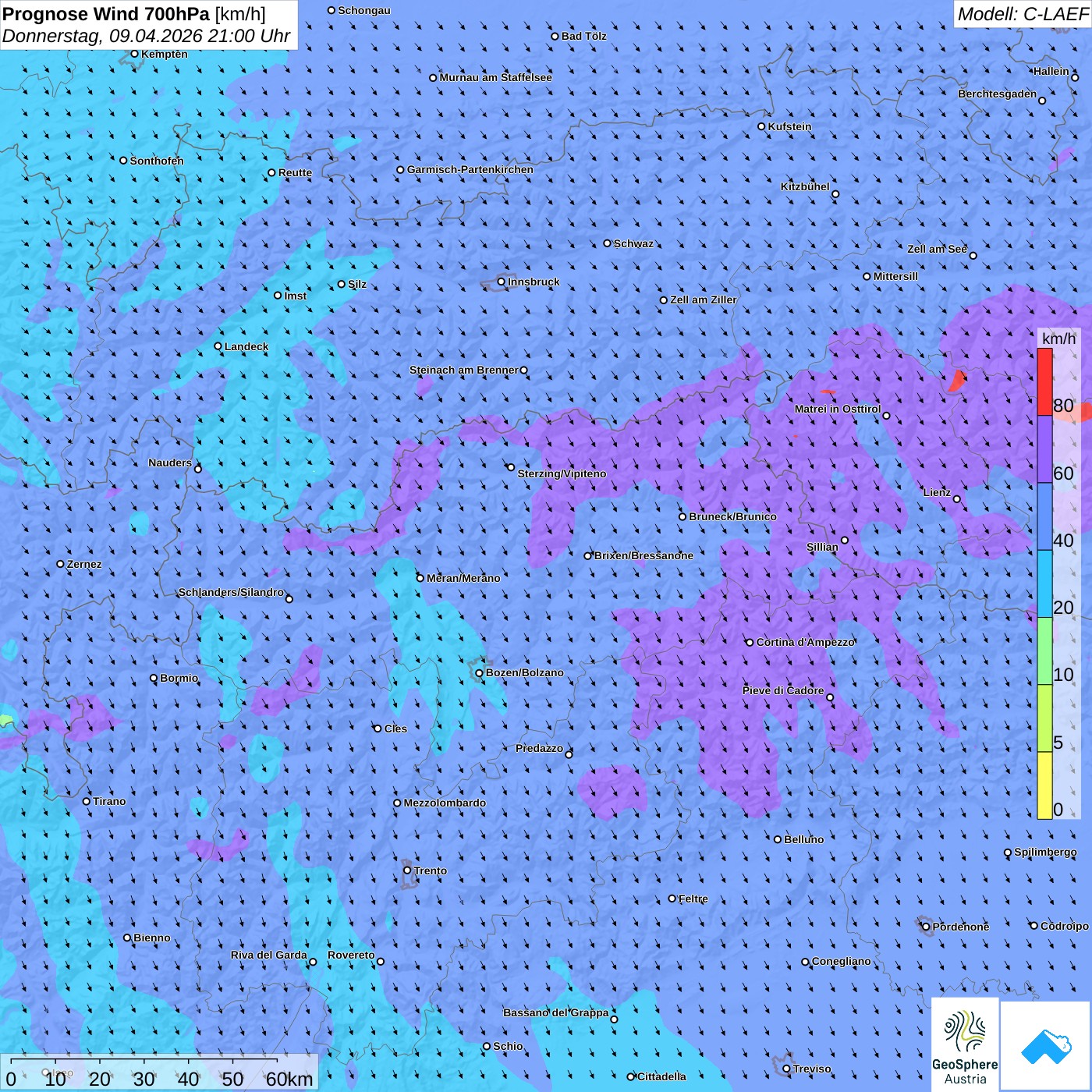Image resolution: width=1092 pixels, height=1092 pixels.
Task: Click the Innsbruck city marker
Action: click(x=502, y=282)
